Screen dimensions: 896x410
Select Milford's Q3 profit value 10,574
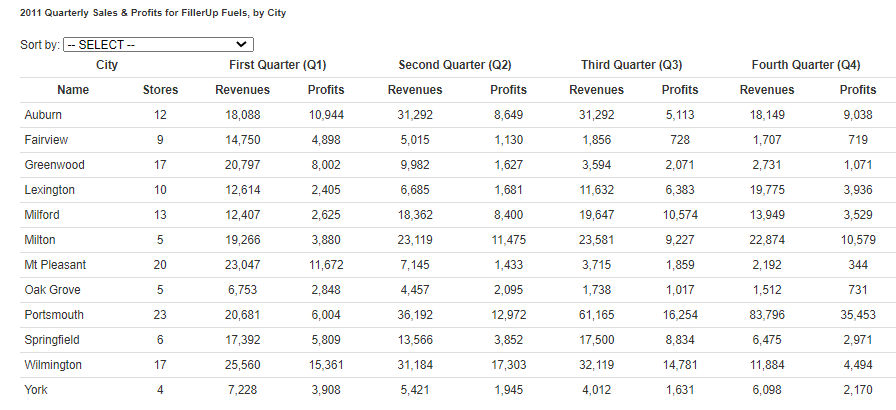click(x=680, y=215)
